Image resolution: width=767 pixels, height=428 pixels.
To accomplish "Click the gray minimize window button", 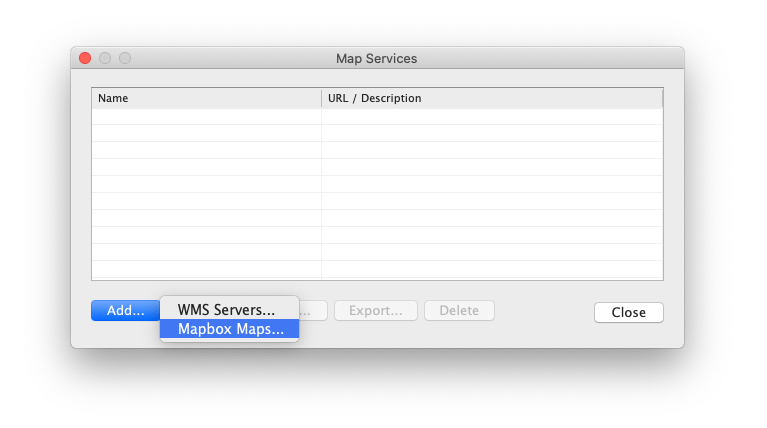I will 105,58.
